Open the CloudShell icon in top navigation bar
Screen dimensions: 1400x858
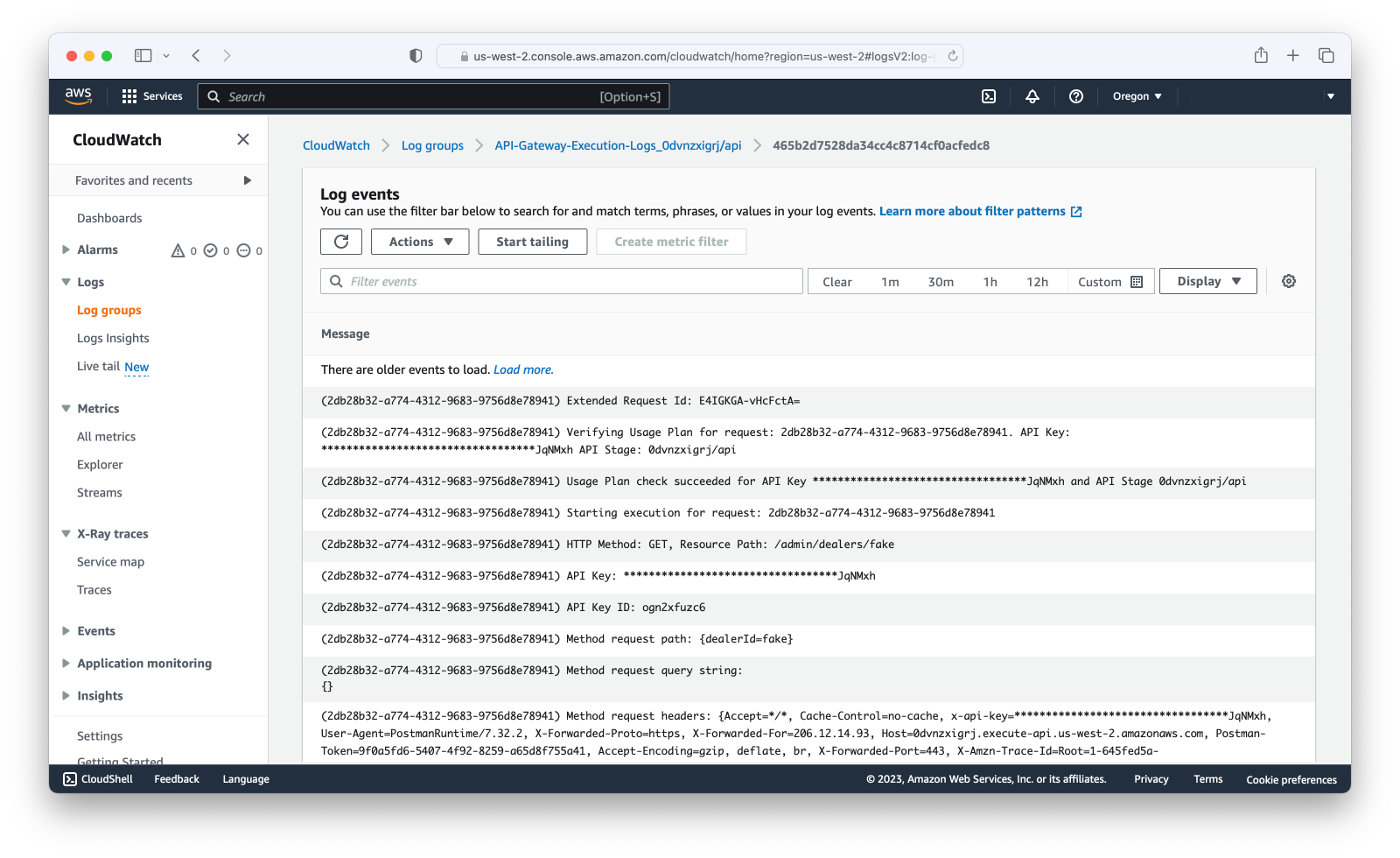pos(989,96)
